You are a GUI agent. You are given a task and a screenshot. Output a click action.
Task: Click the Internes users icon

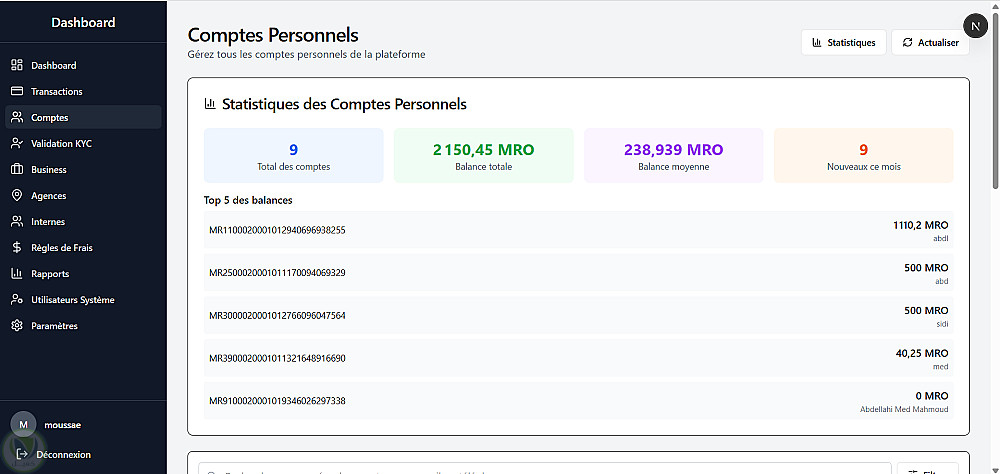(x=17, y=221)
